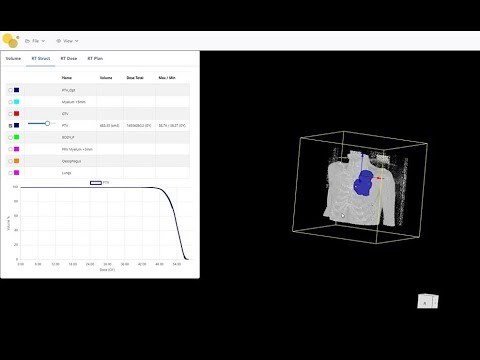Click the blue PTV volume in 3D view

(364, 183)
